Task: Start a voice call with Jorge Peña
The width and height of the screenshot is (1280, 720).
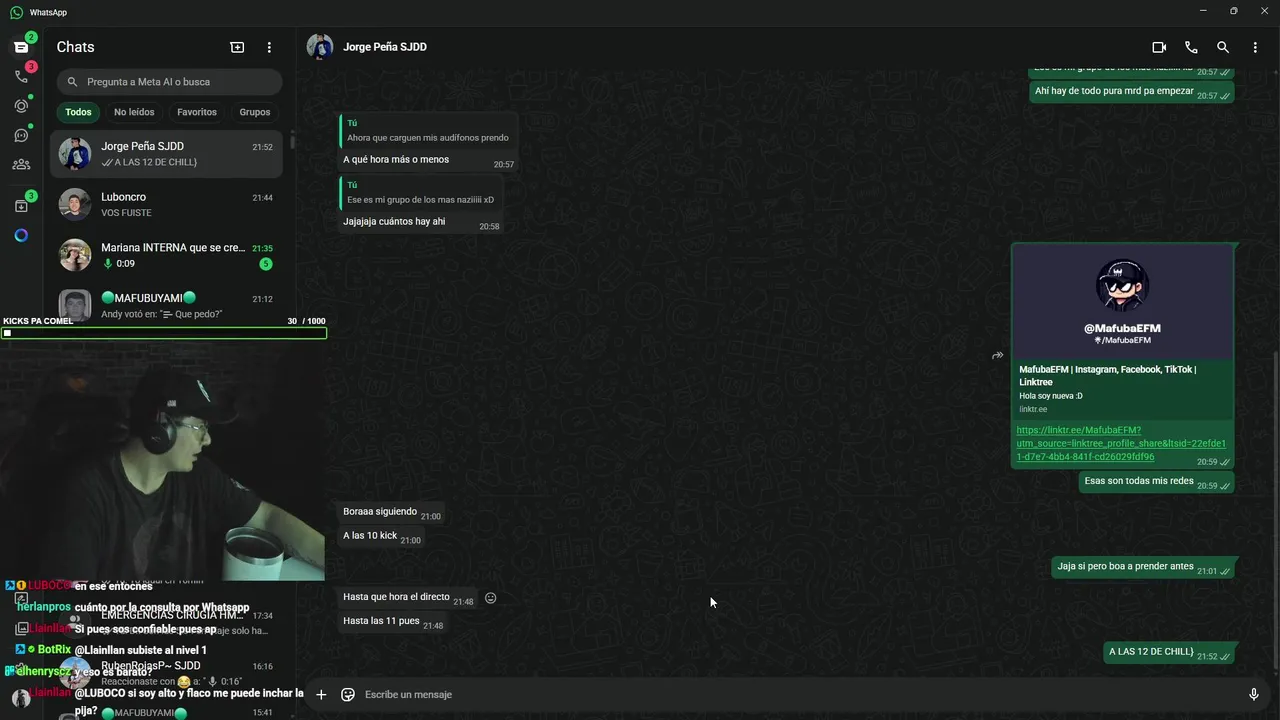Action: coord(1191,47)
